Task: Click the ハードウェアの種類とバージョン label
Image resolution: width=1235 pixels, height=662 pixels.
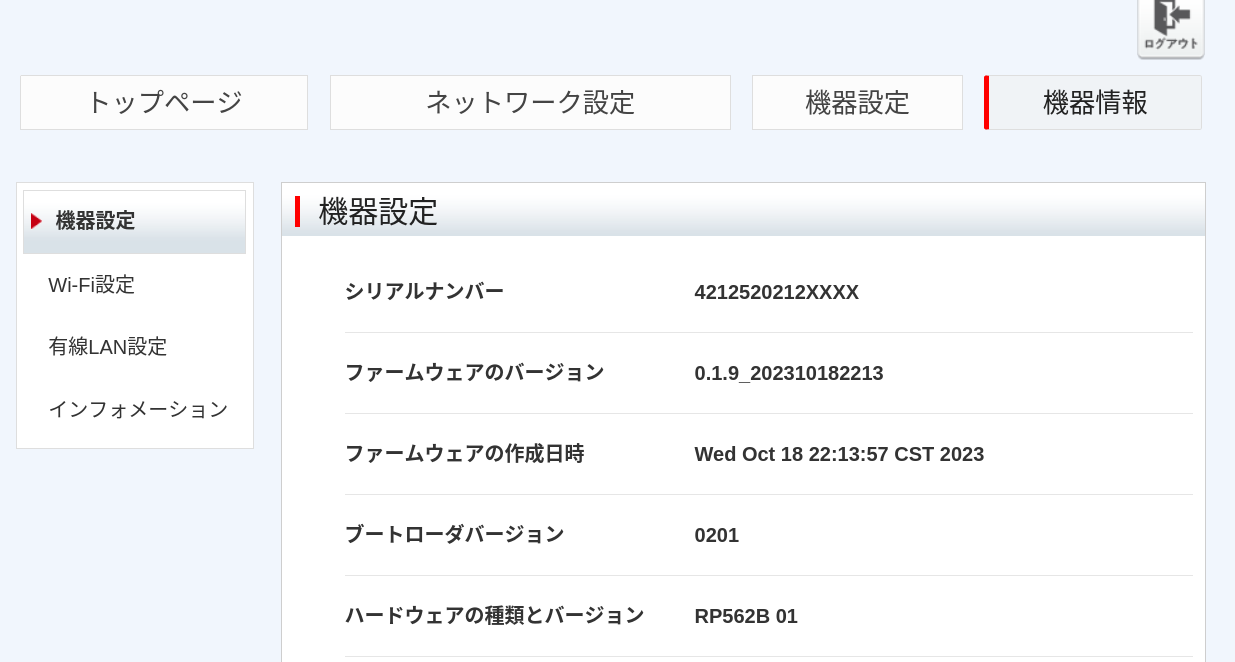Action: click(x=494, y=615)
